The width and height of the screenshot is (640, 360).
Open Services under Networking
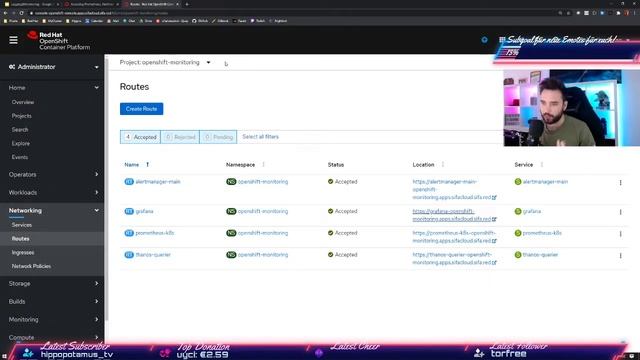(x=22, y=225)
